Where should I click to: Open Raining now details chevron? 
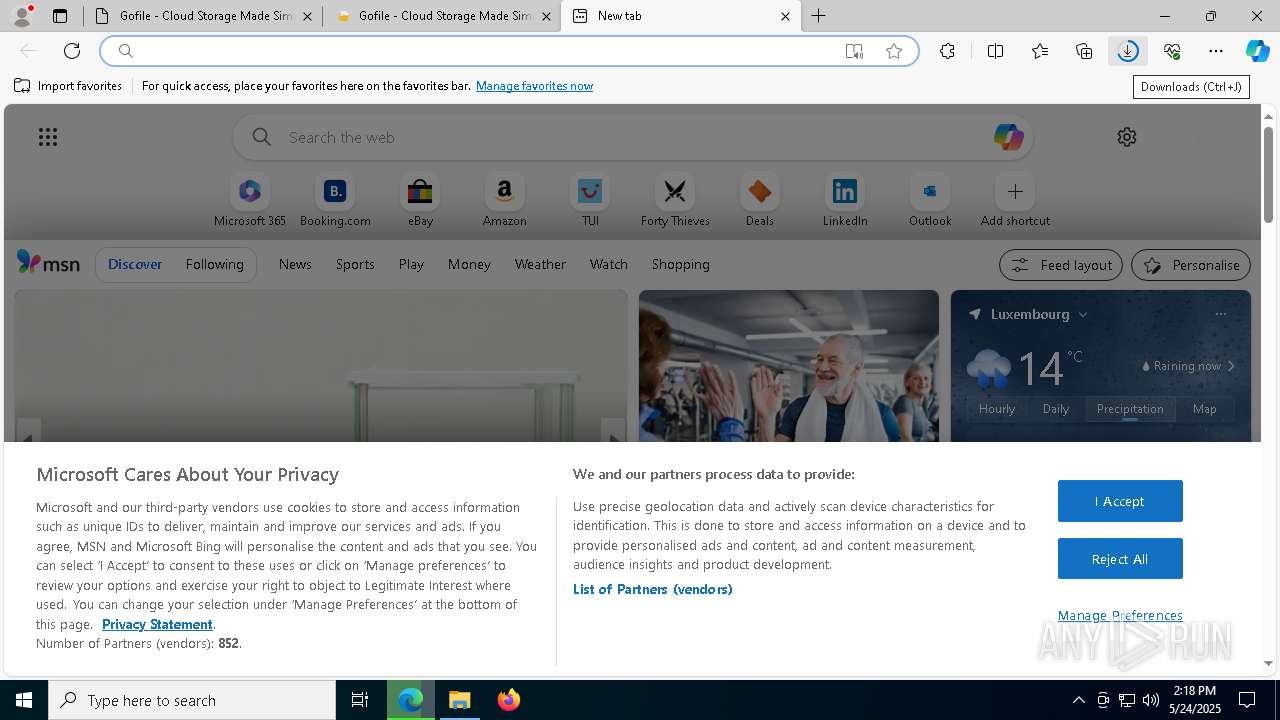(x=1231, y=366)
